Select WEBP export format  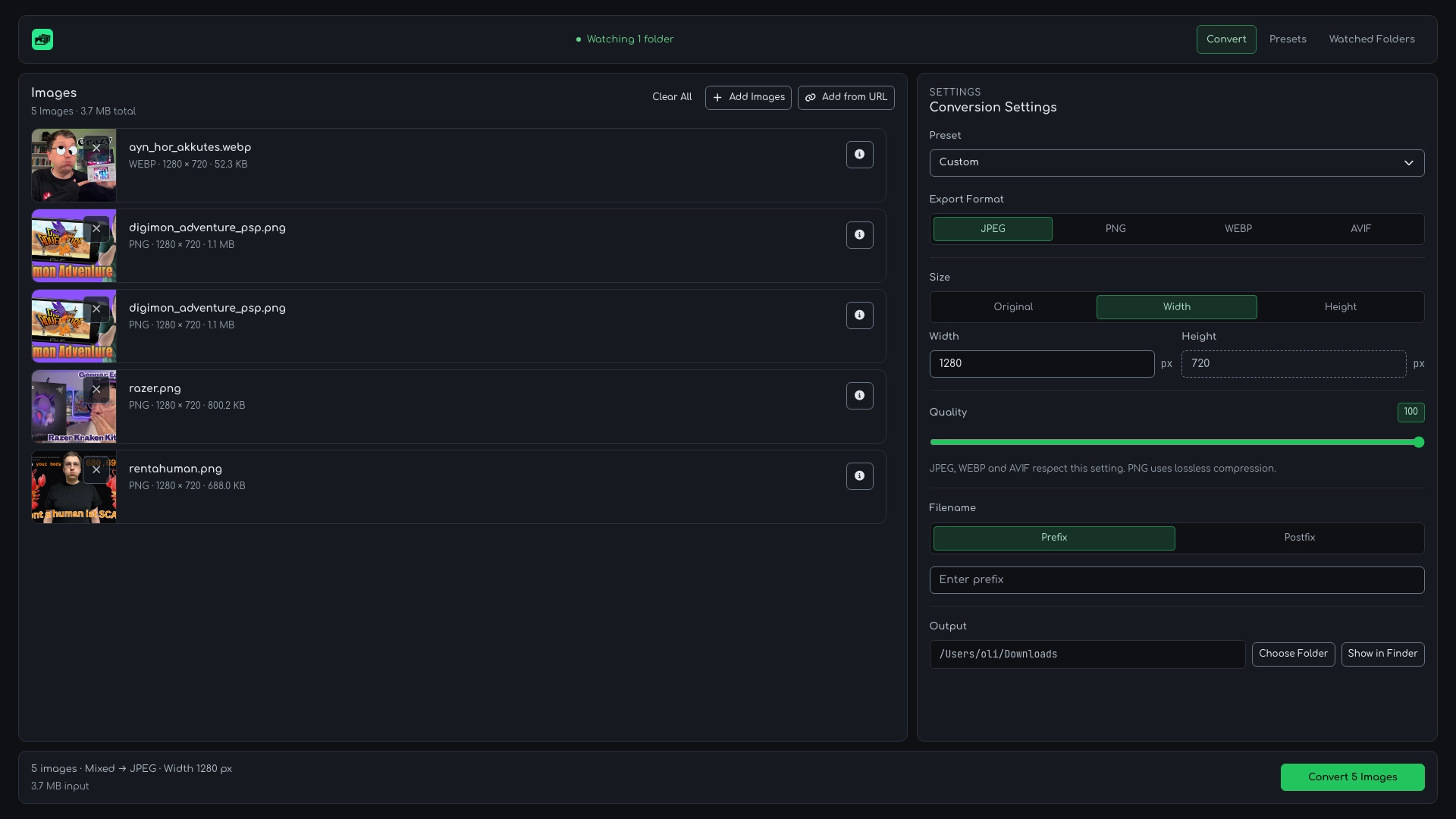tap(1238, 229)
